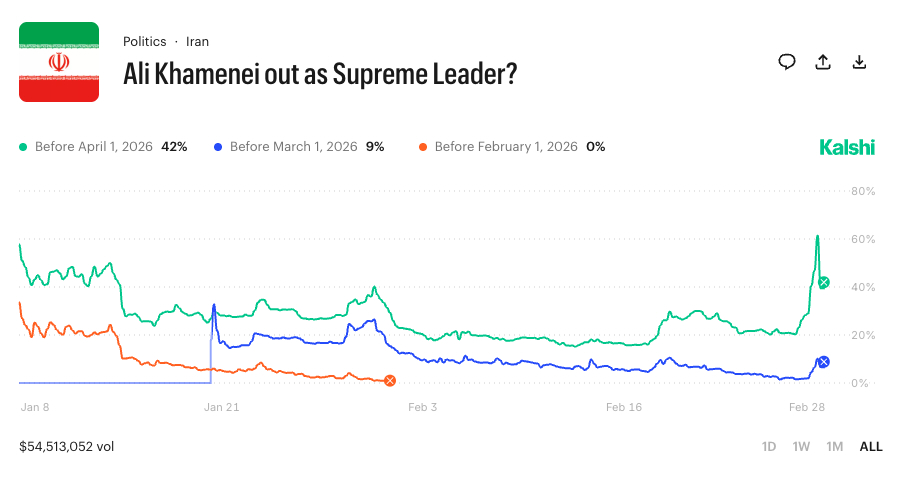
Task: Click the green endpoint marker on chart
Action: [x=823, y=283]
